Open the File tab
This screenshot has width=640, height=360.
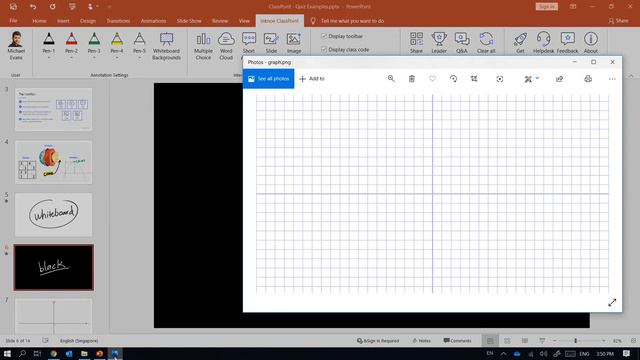point(13,21)
